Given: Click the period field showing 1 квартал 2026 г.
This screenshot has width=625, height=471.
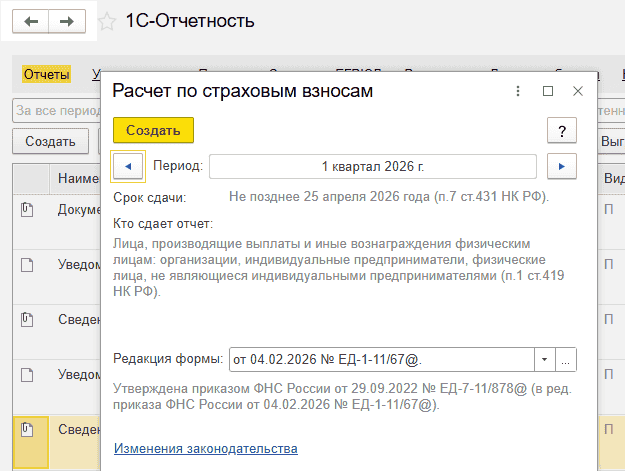Looking at the screenshot, I should point(373,166).
